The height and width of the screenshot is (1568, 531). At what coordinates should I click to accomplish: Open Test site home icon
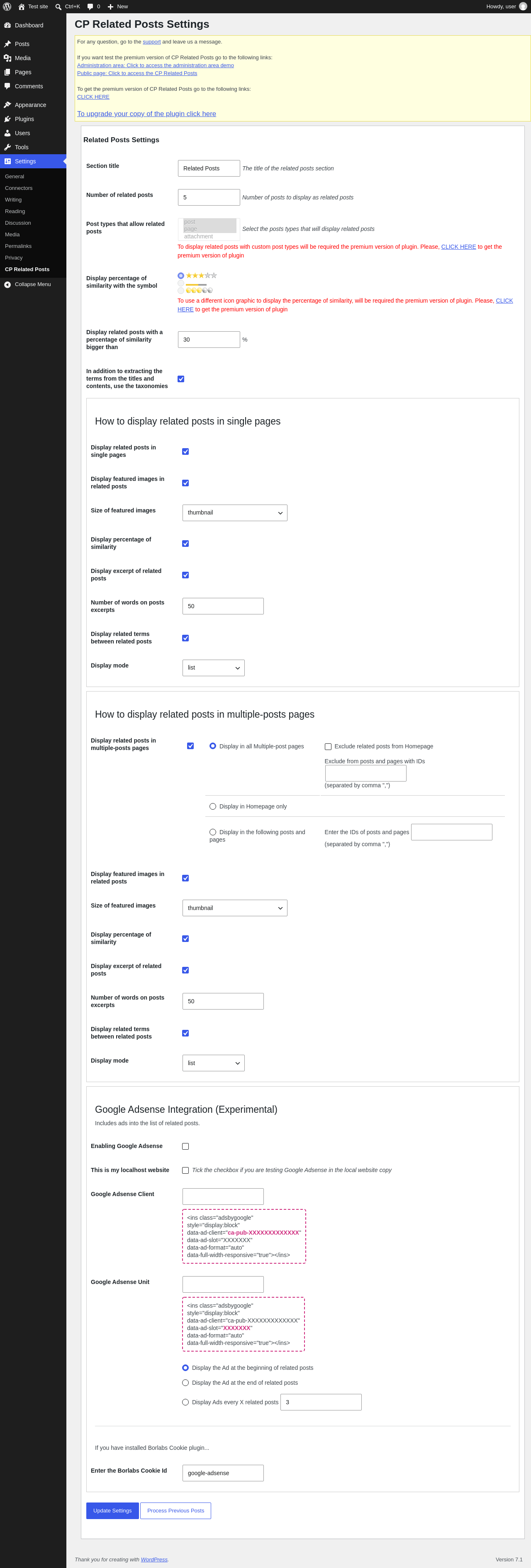click(x=21, y=7)
